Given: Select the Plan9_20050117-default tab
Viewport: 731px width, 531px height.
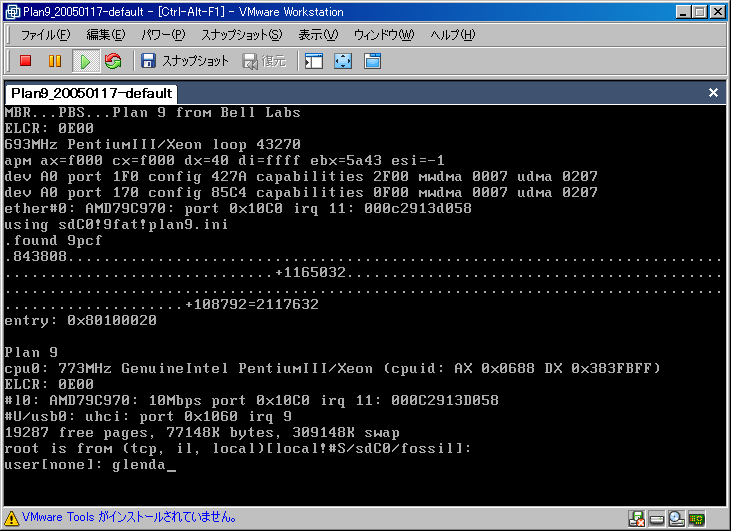Looking at the screenshot, I should (x=91, y=93).
